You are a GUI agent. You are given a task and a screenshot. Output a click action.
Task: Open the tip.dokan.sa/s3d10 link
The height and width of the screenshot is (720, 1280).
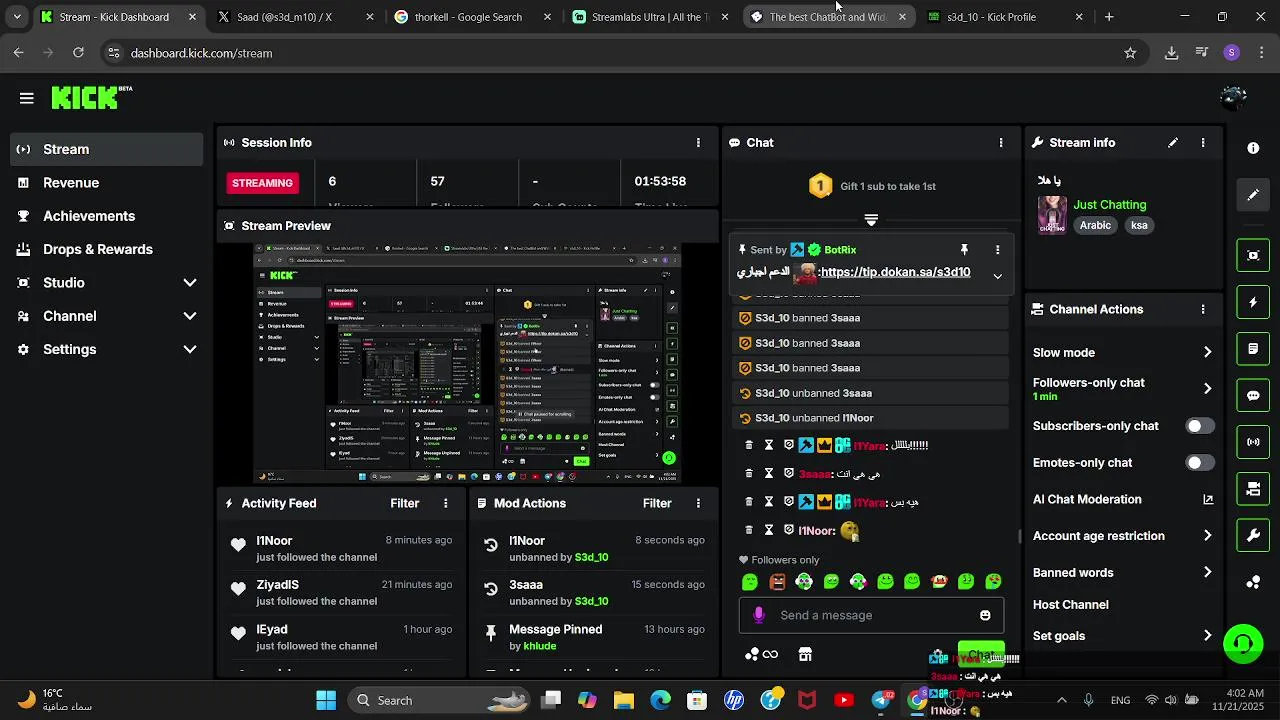894,272
